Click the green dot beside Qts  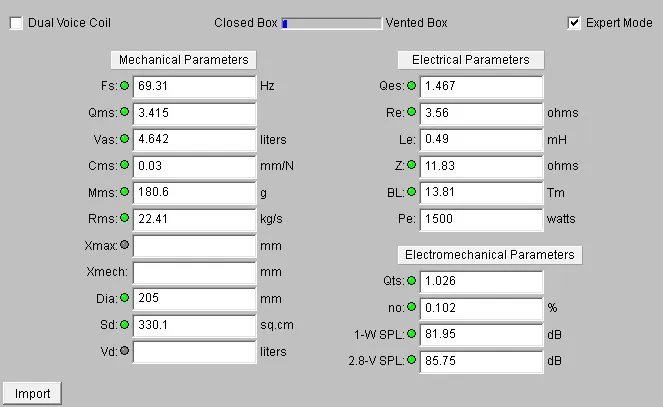coord(412,281)
